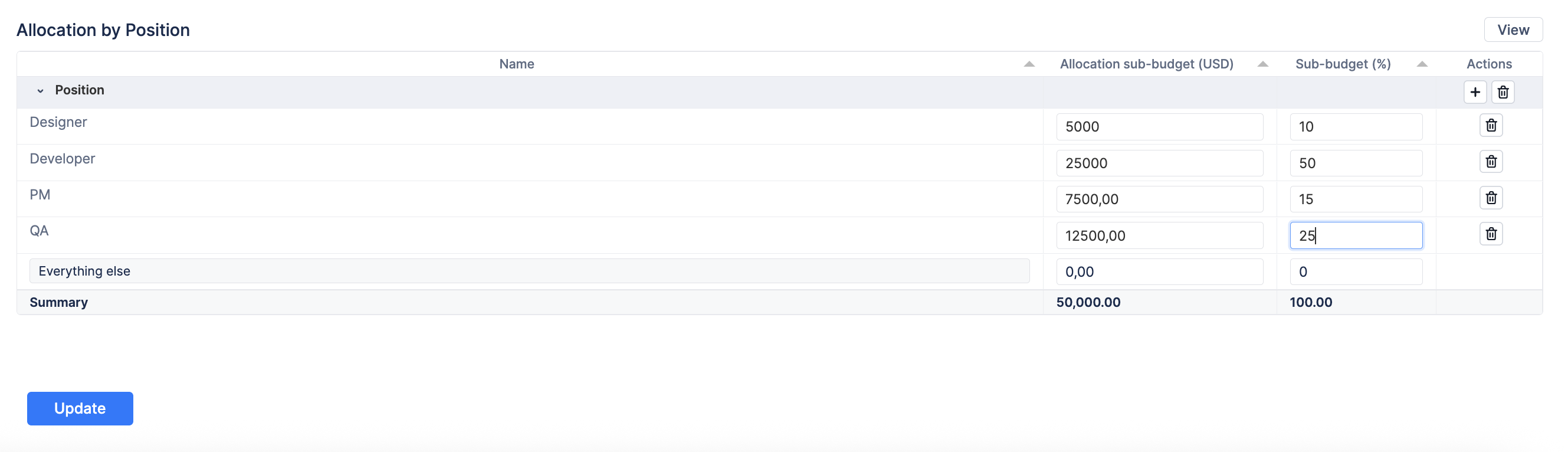Click the add position plus icon
1568x452 pixels.
[1474, 92]
